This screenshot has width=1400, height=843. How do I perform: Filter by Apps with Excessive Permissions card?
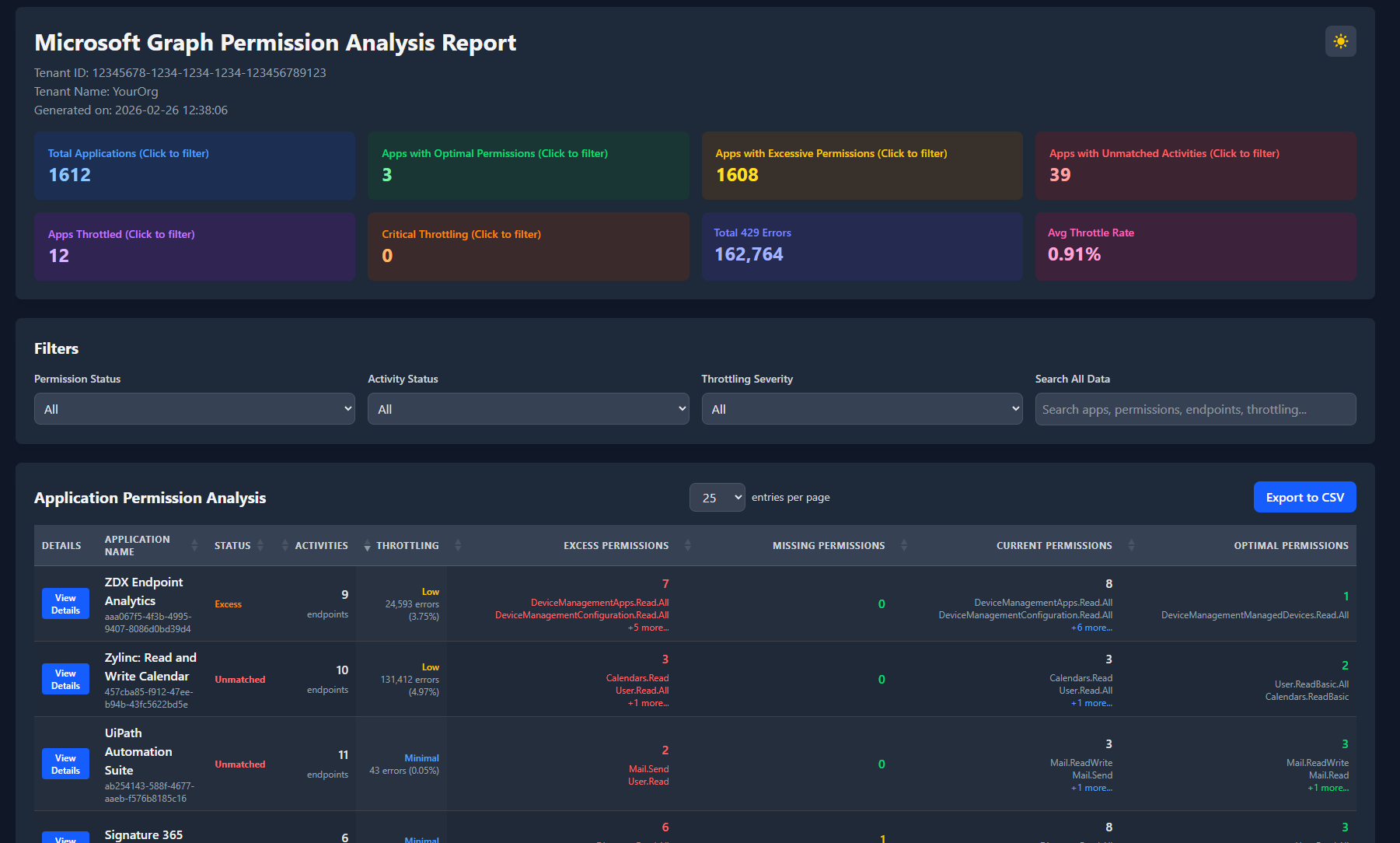pos(862,166)
